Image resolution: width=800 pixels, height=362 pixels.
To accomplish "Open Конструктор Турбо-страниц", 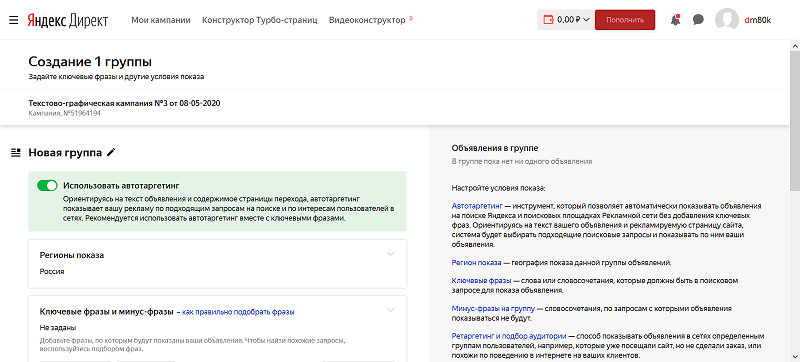I will tap(260, 20).
